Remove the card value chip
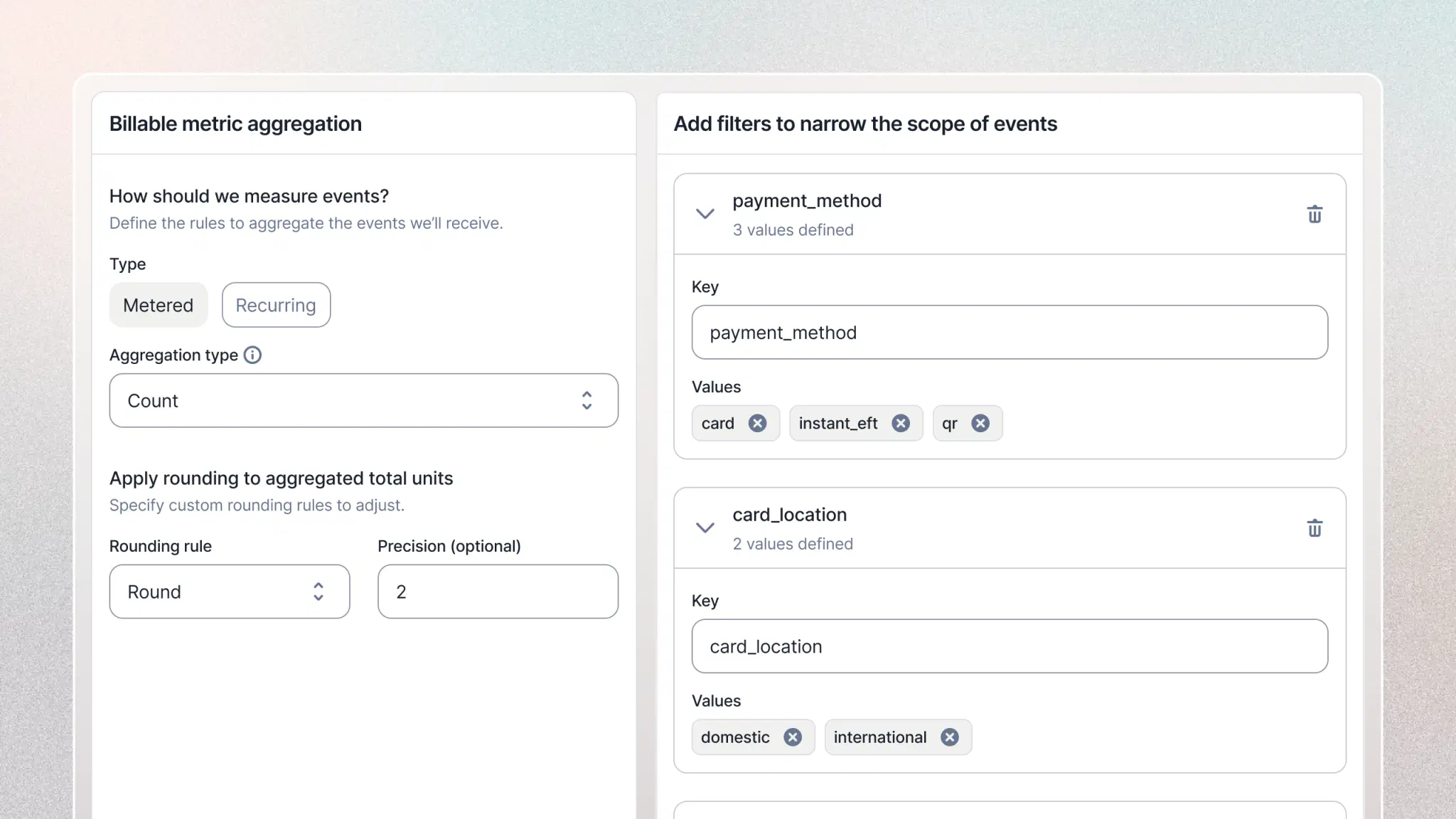The width and height of the screenshot is (1456, 819). click(x=758, y=423)
